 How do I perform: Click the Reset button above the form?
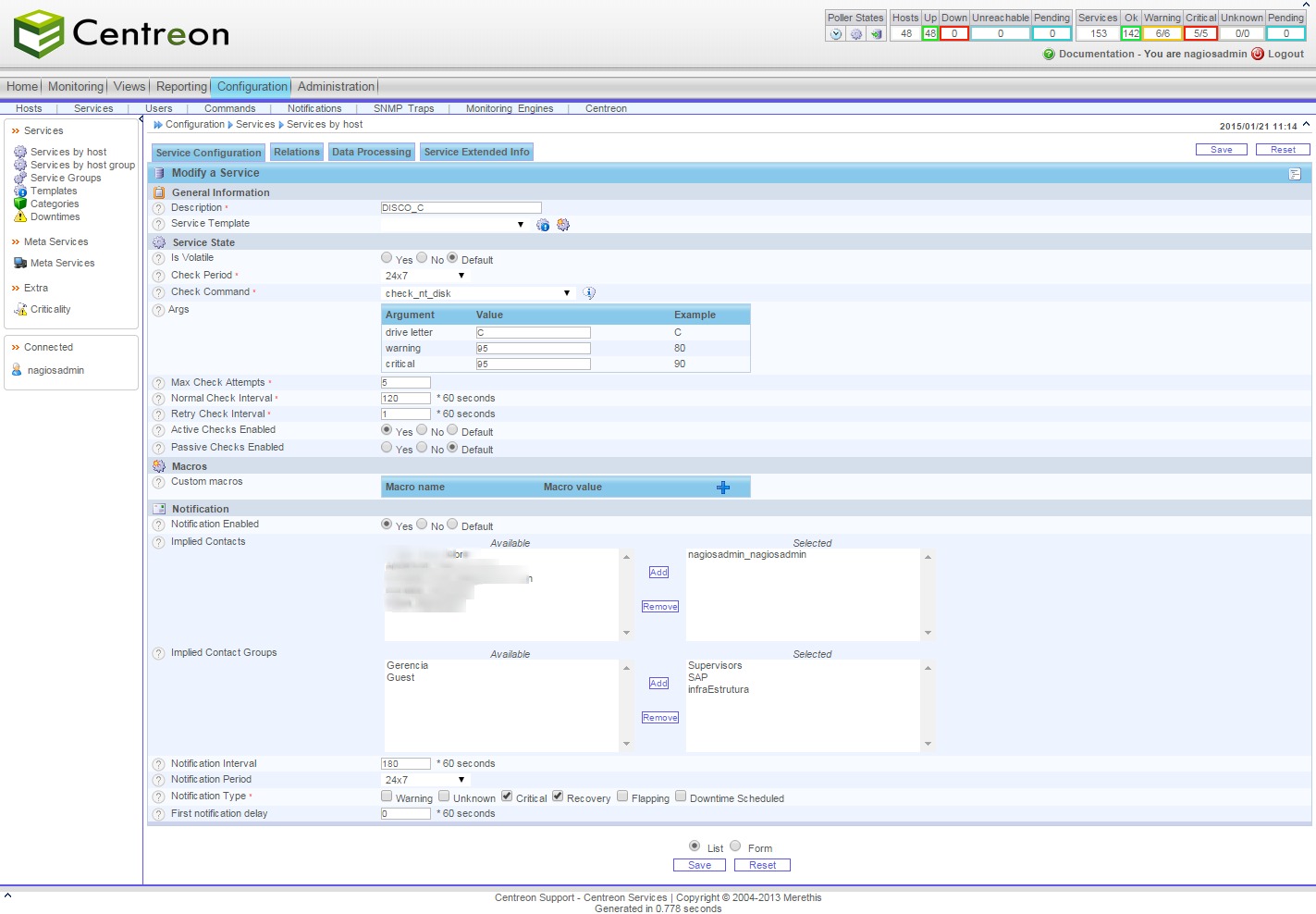tap(1283, 150)
